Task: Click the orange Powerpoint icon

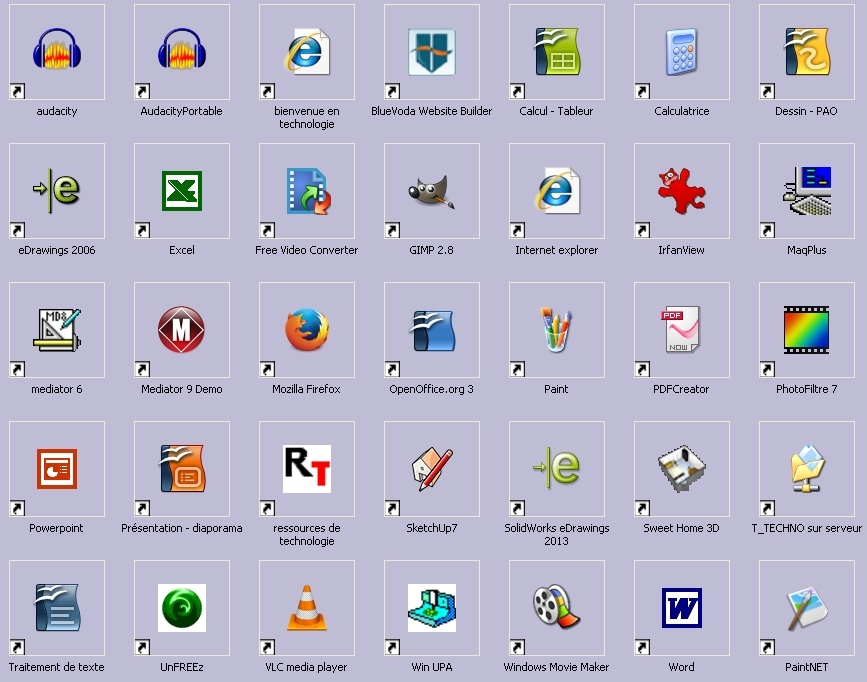Action: [x=57, y=469]
